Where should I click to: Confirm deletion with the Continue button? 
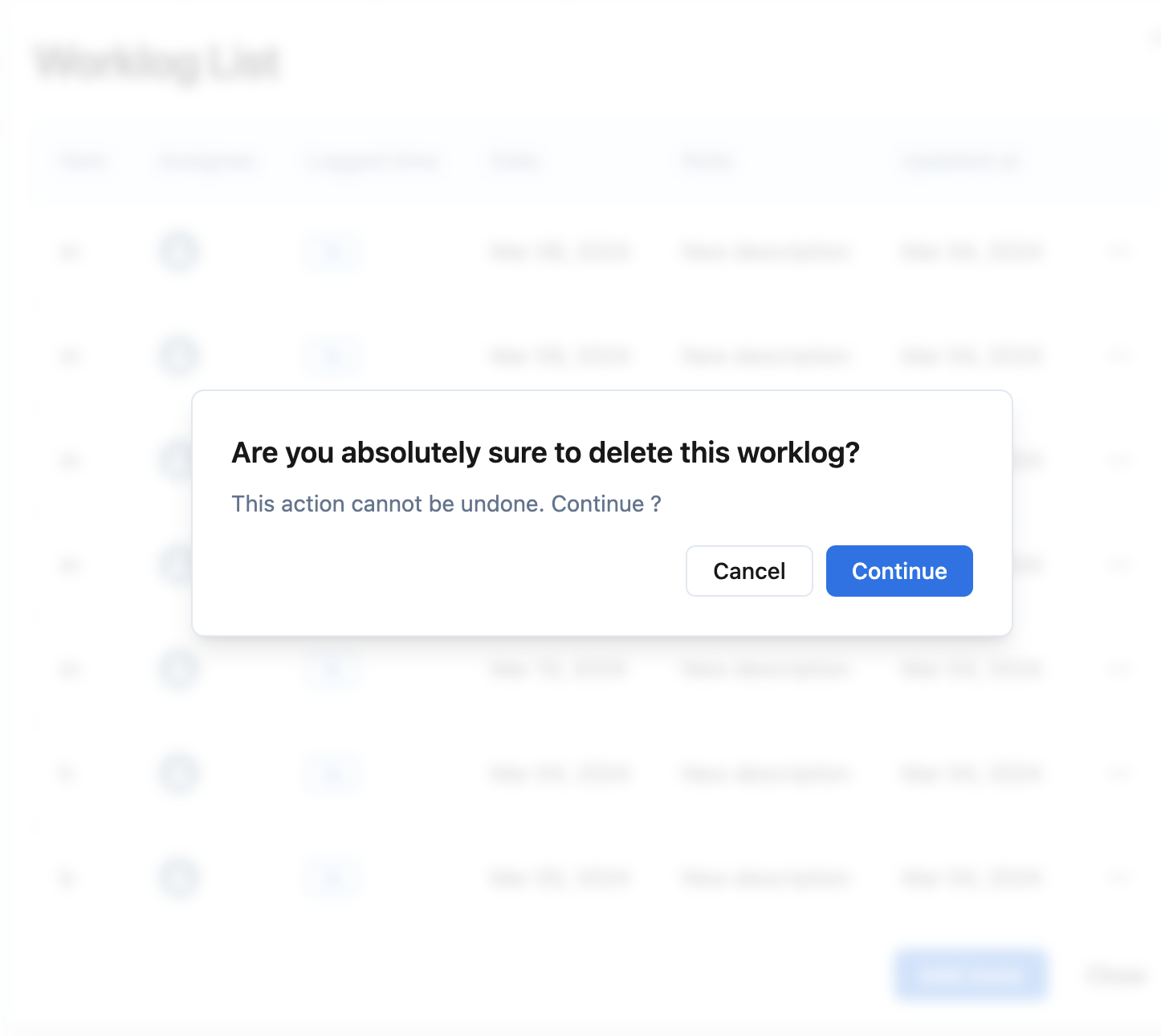pos(899,571)
